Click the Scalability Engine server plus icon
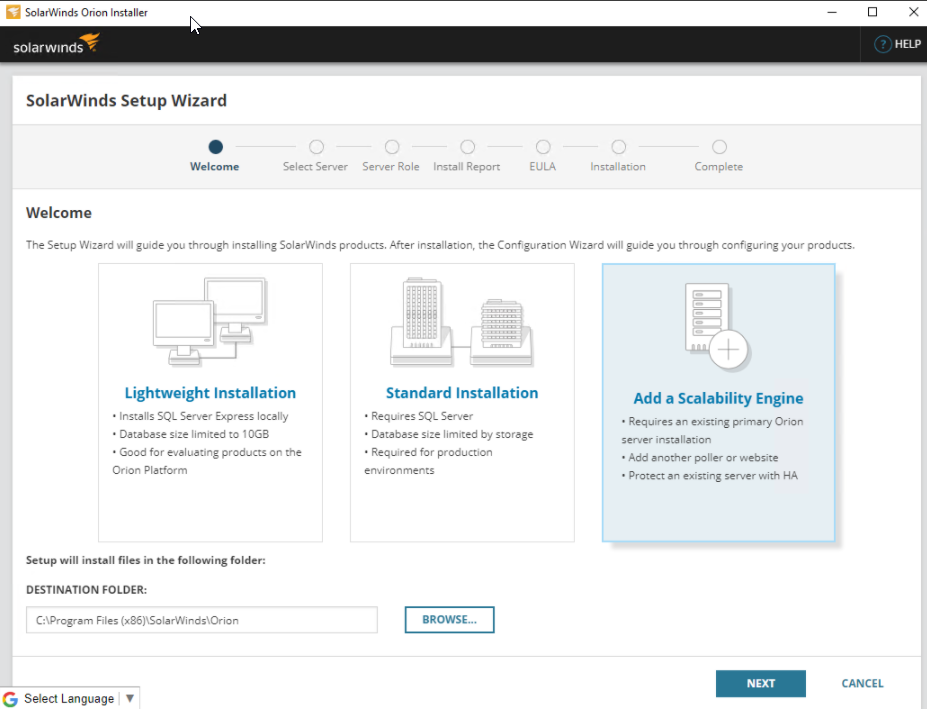Screen dimensions: 927x709 [x=717, y=326]
